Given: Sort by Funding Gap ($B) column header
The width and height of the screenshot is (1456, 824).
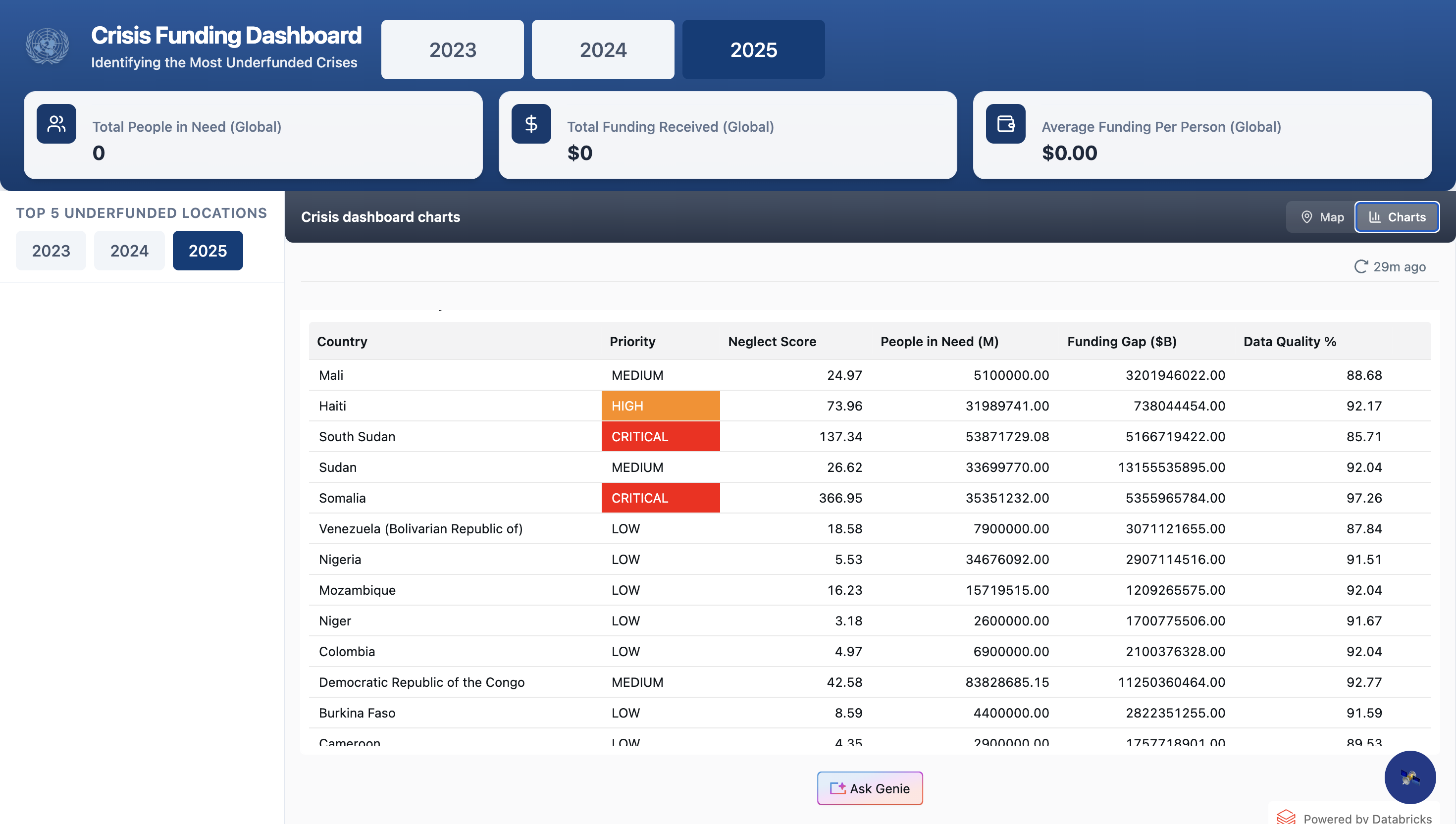Looking at the screenshot, I should pos(1122,342).
